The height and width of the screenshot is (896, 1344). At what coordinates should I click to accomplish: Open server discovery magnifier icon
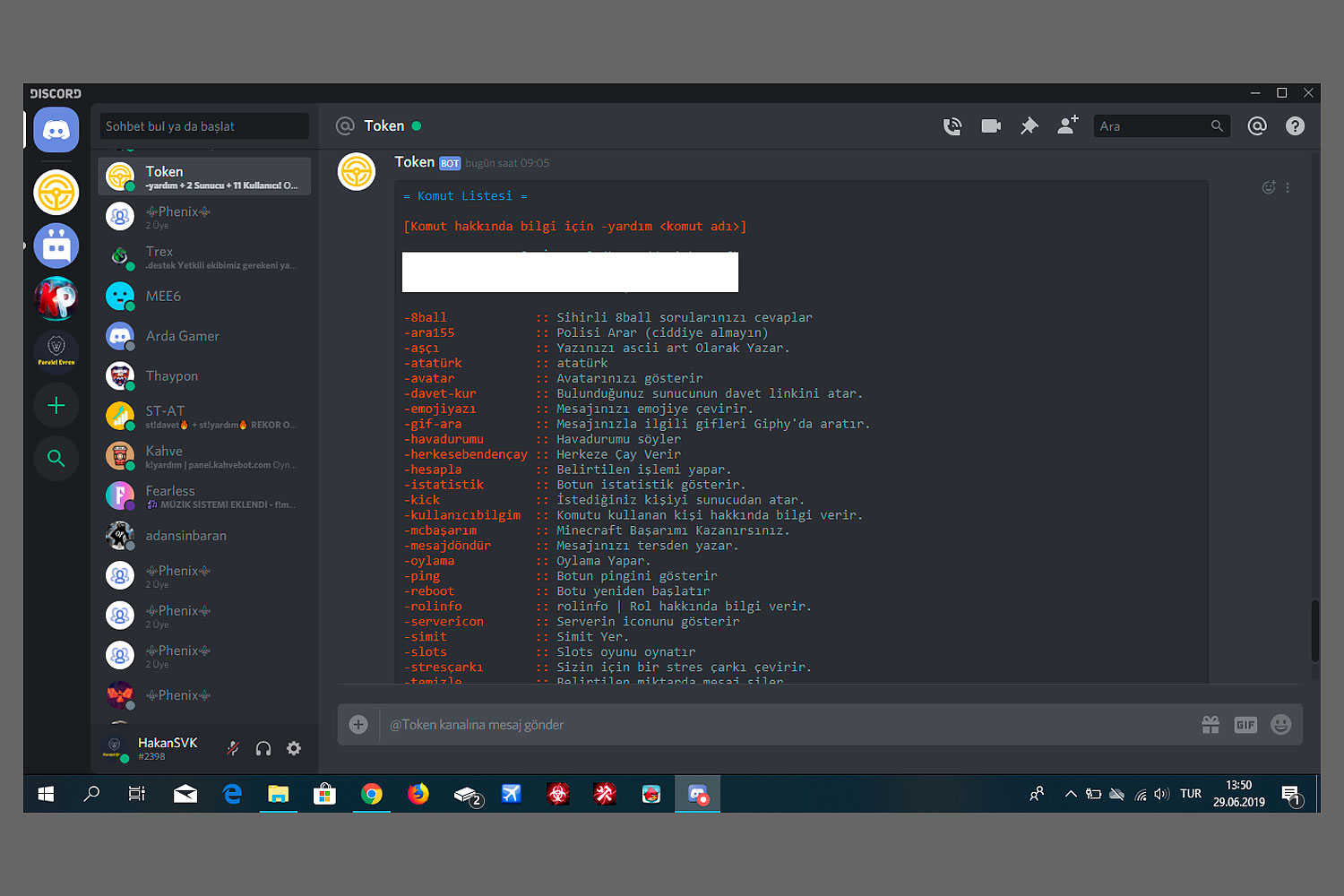56,458
